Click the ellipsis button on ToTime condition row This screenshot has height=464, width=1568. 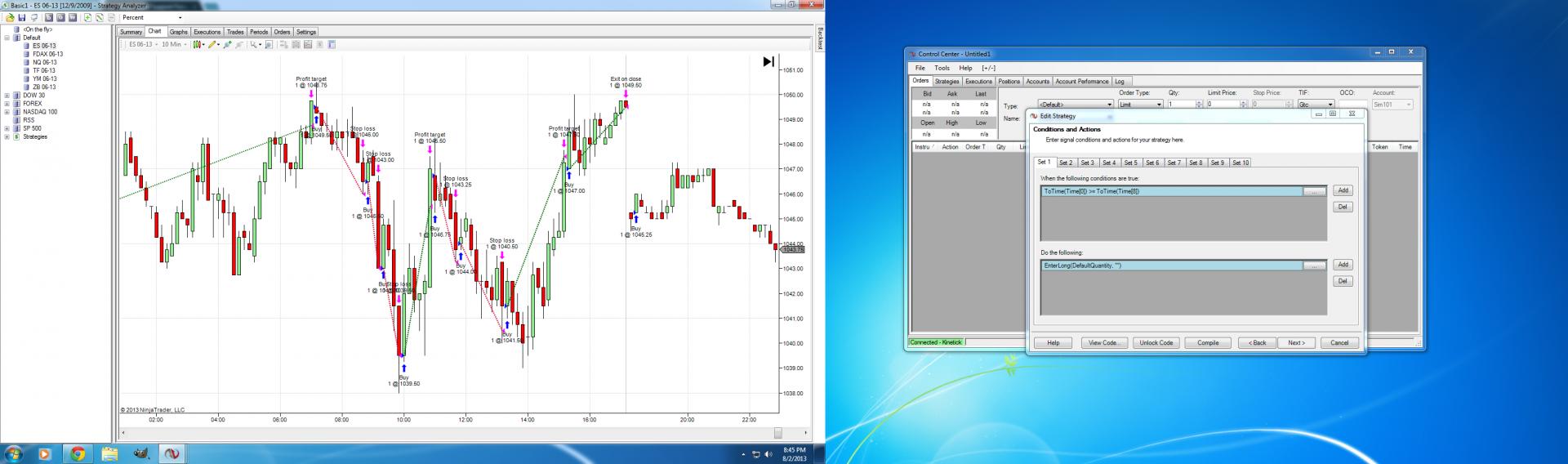coord(1314,191)
